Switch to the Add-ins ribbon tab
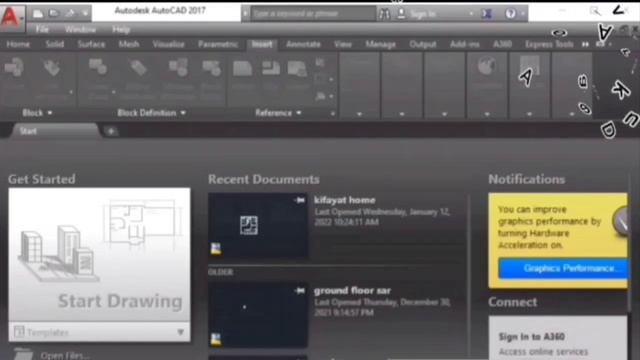The width and height of the screenshot is (640, 360). coord(464,44)
